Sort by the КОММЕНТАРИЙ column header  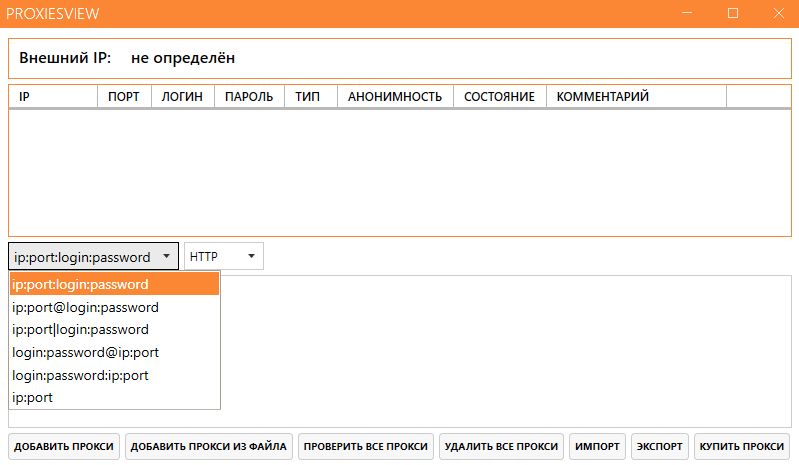click(x=636, y=96)
